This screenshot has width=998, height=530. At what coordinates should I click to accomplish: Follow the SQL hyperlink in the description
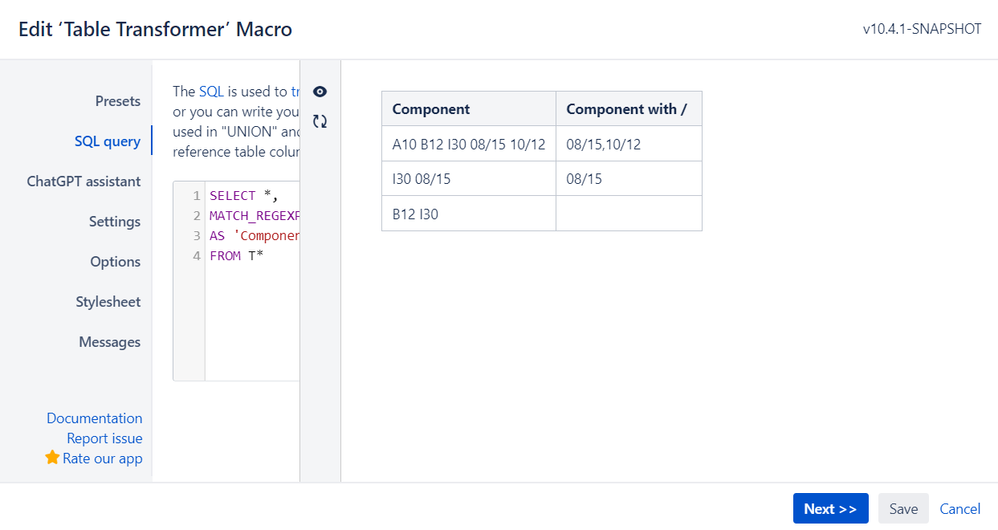211,91
